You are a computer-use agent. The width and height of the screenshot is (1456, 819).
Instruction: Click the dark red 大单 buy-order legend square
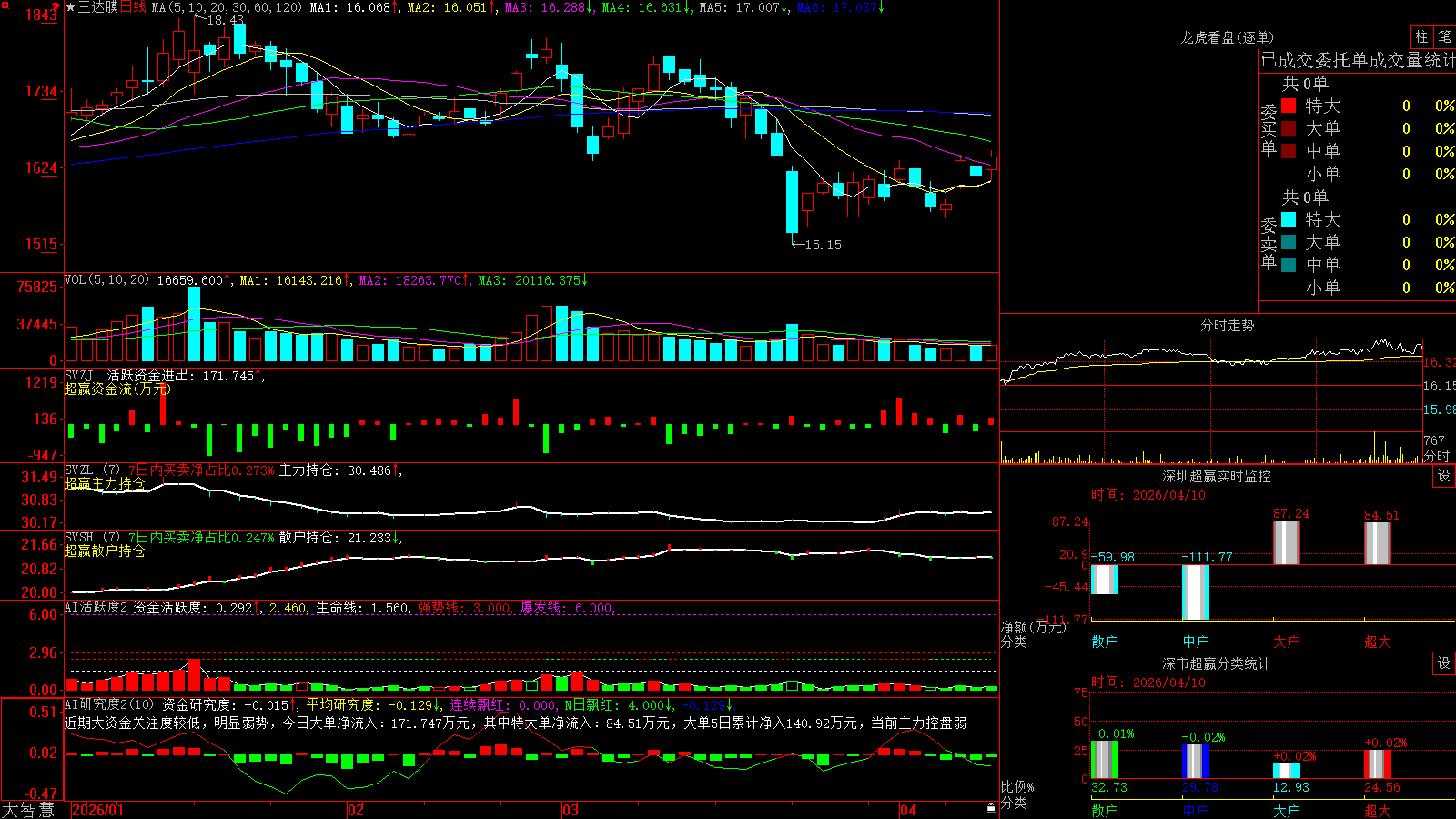(1289, 128)
